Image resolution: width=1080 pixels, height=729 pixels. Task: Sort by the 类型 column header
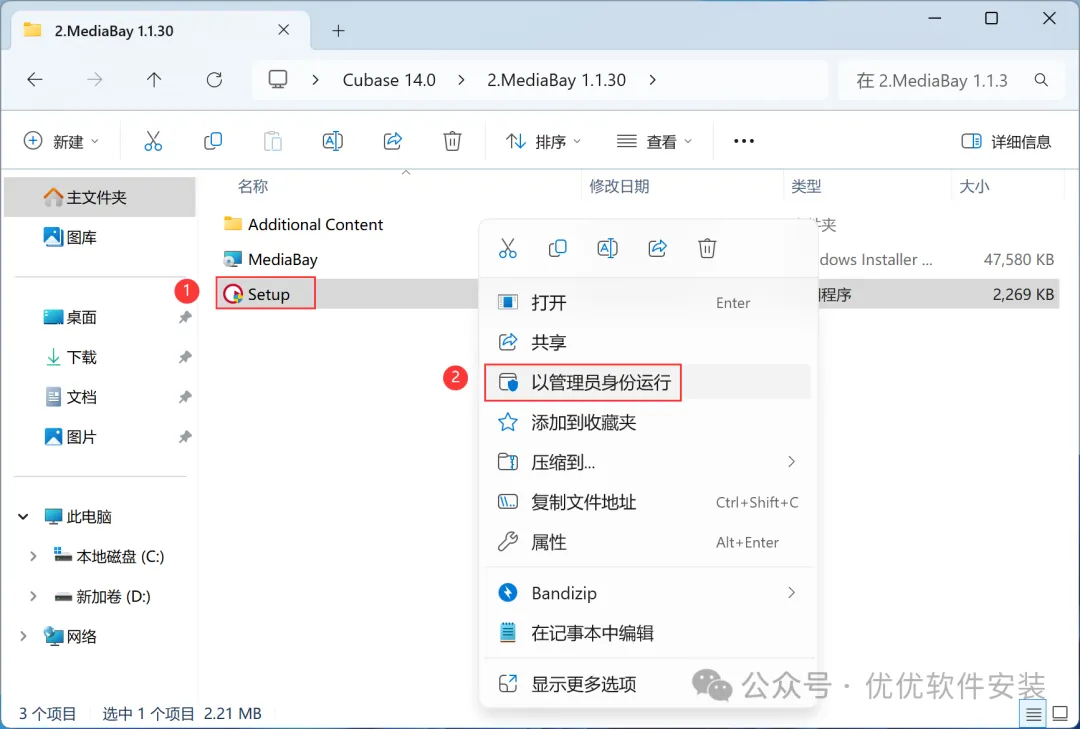(806, 186)
